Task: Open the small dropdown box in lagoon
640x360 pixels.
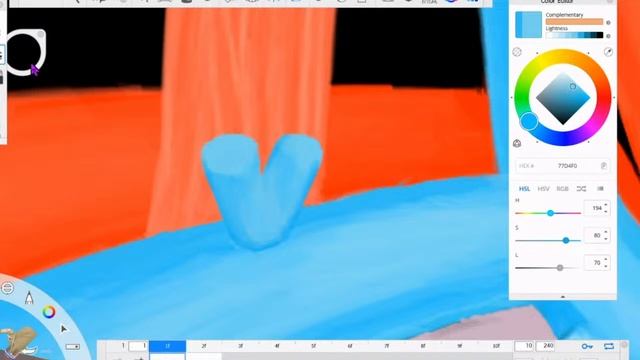Action: pos(73,347)
